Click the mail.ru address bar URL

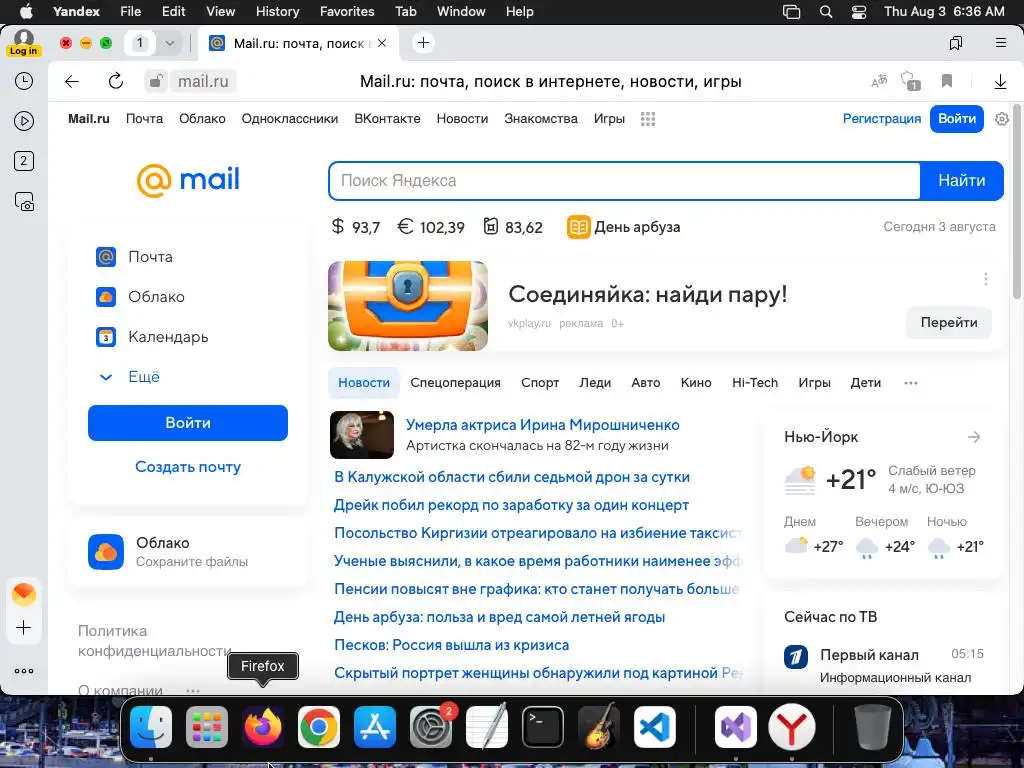(203, 82)
